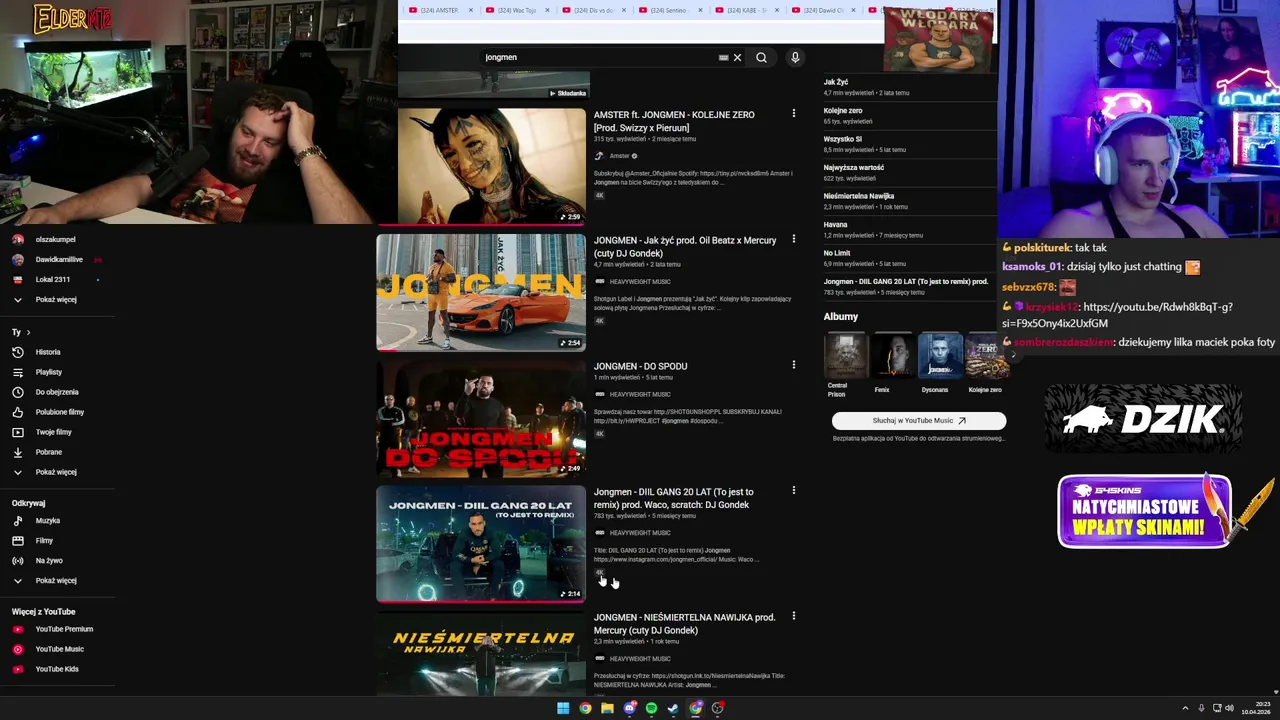Open Filmy under Odkrywaj

pyautogui.click(x=44, y=541)
